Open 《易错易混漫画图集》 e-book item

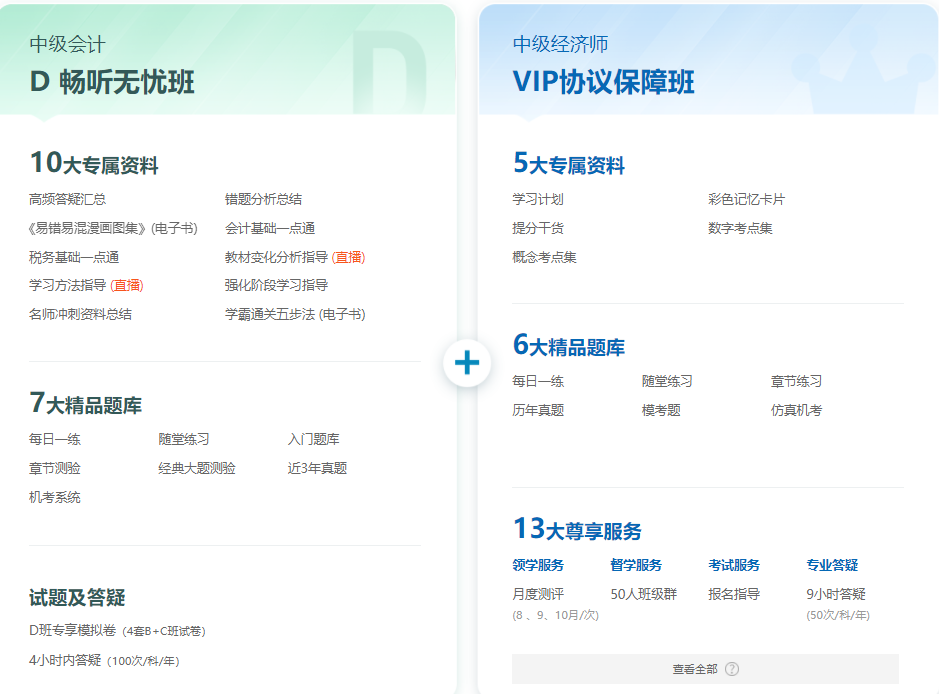pos(113,228)
